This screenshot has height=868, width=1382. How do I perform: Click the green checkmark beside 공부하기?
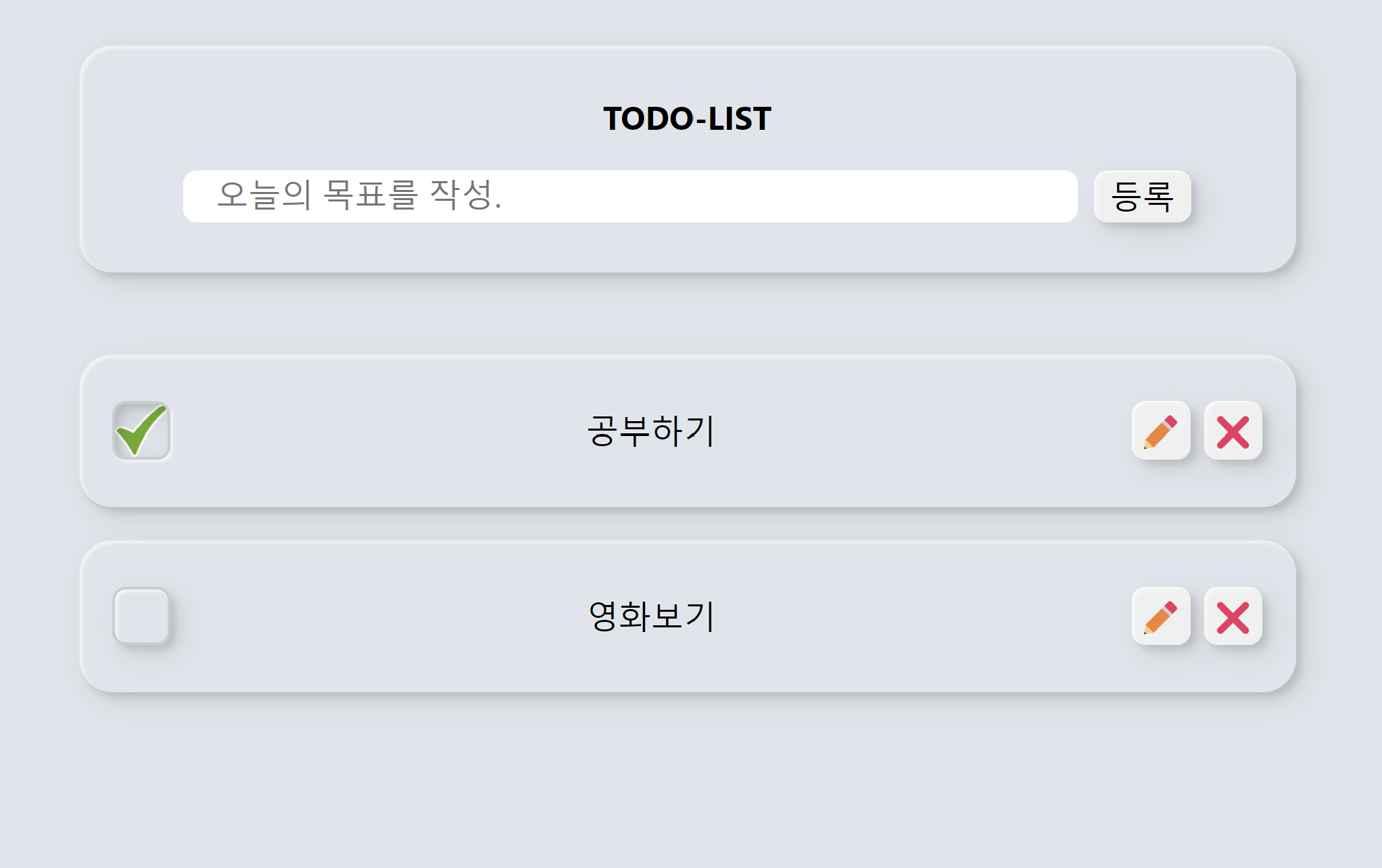pos(141,431)
